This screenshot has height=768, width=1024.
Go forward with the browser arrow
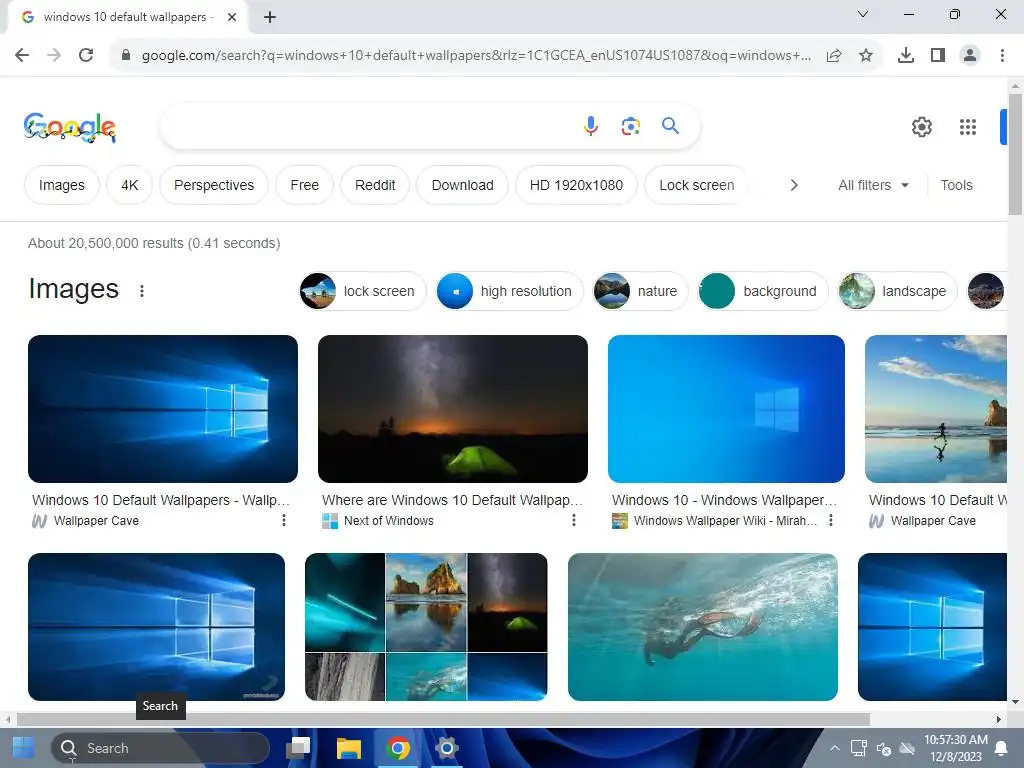click(54, 55)
